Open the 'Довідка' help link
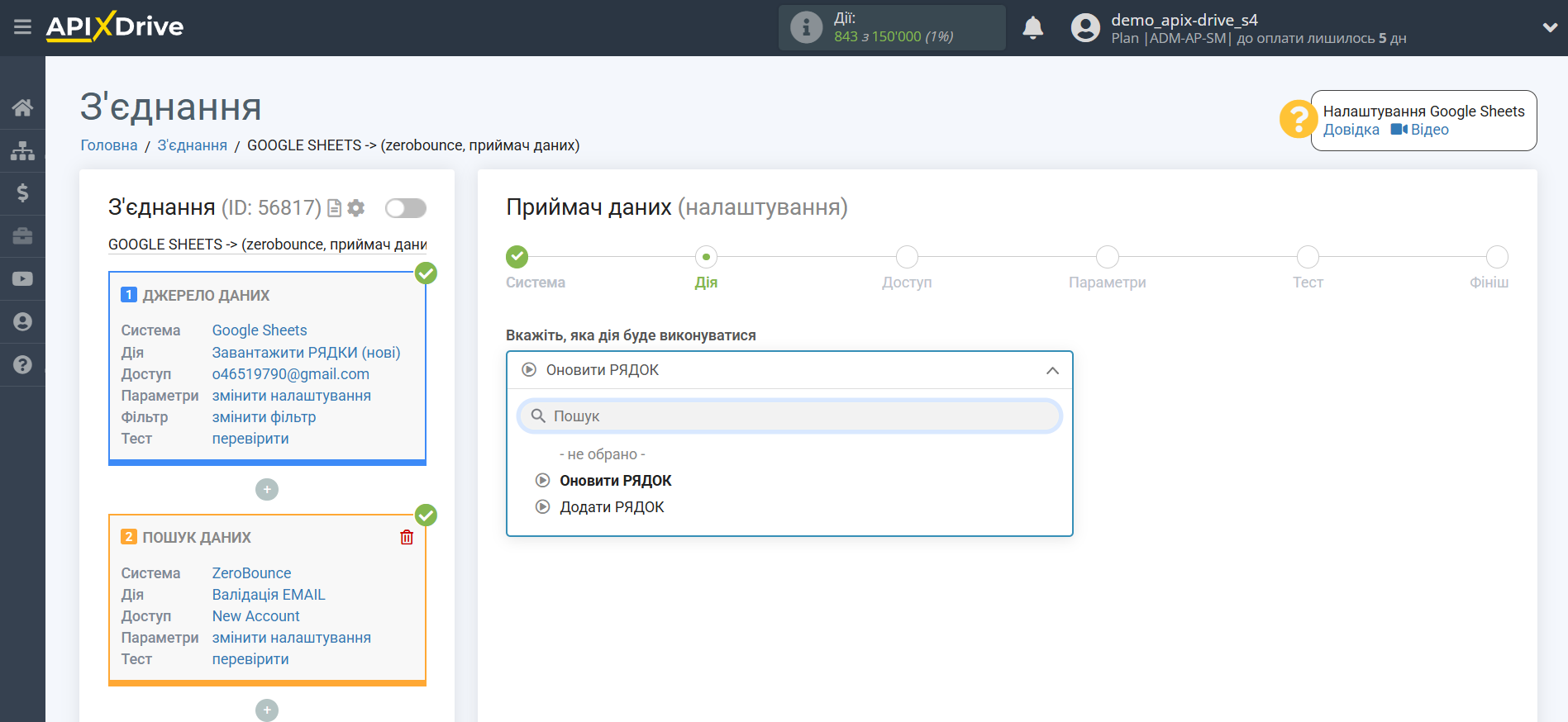 (1351, 130)
